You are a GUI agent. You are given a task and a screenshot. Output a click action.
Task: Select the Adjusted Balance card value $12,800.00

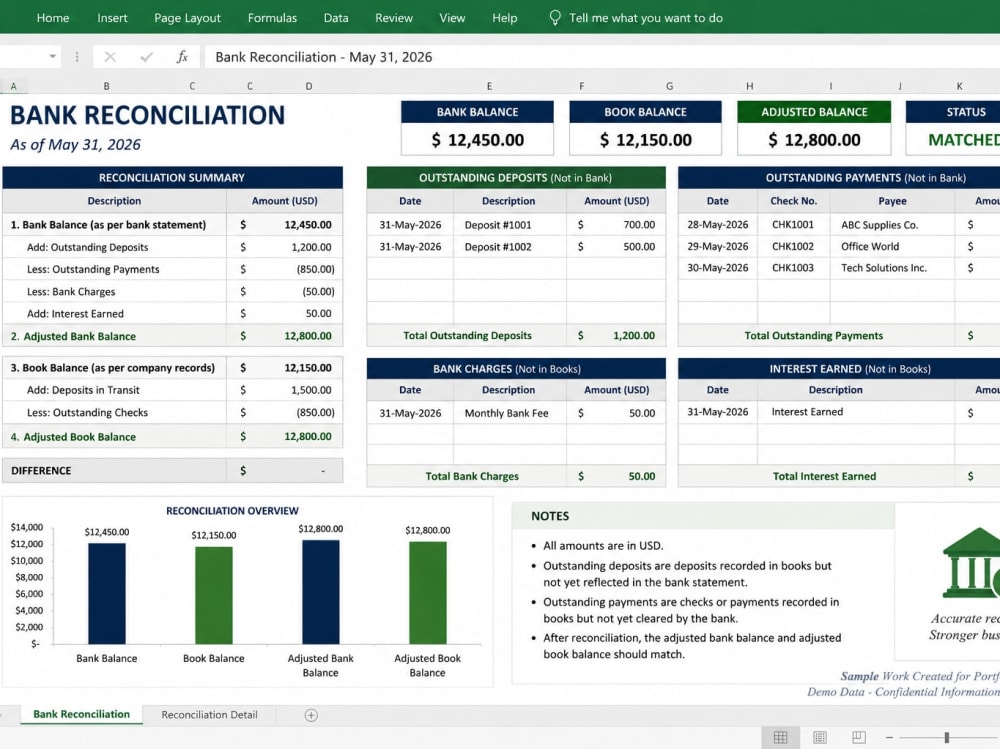814,140
